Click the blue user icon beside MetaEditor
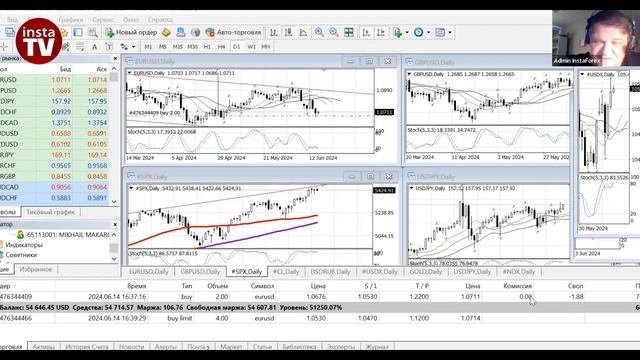This screenshot has width=640, height=360. [181, 32]
